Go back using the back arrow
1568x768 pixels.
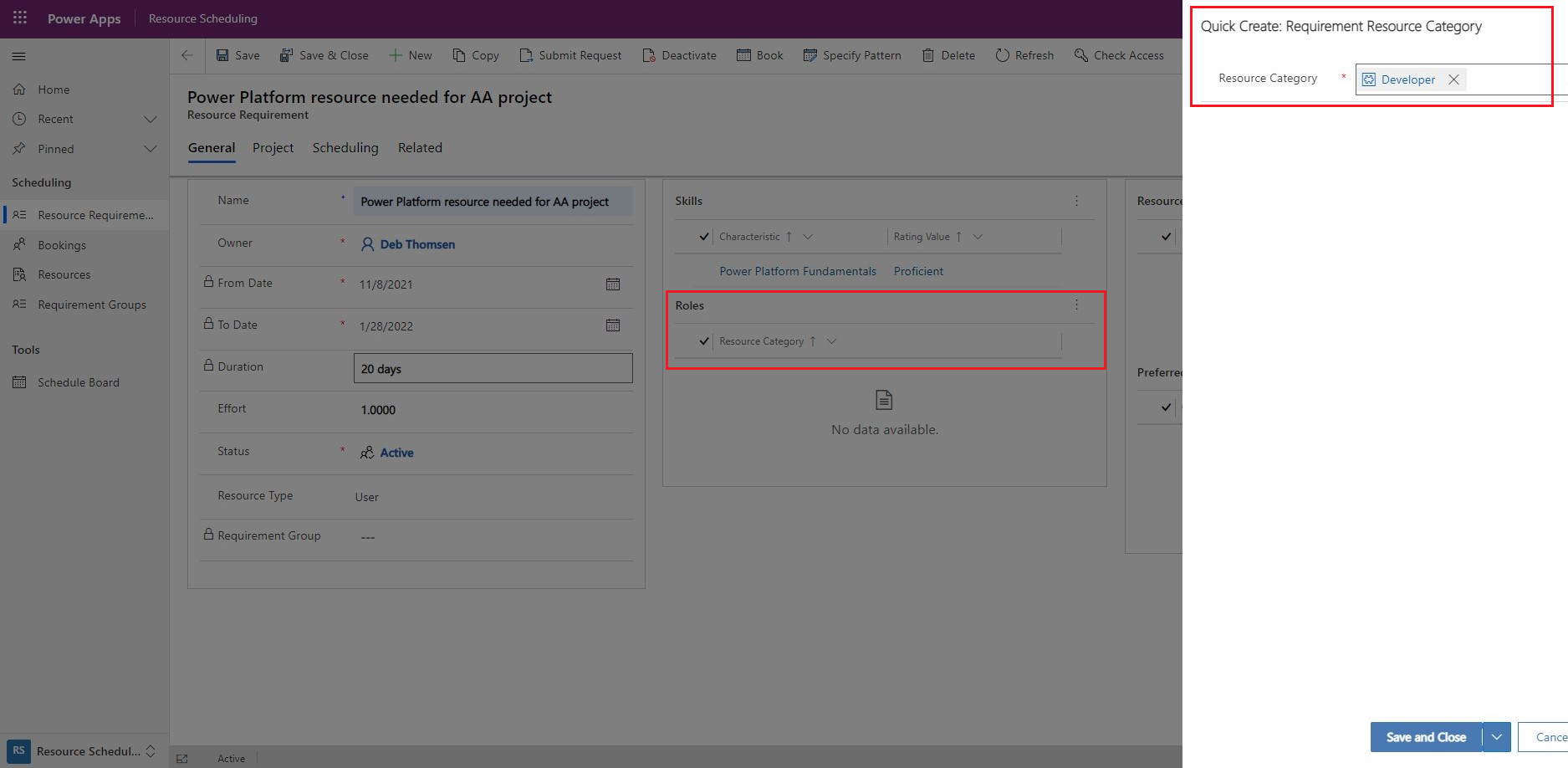187,55
